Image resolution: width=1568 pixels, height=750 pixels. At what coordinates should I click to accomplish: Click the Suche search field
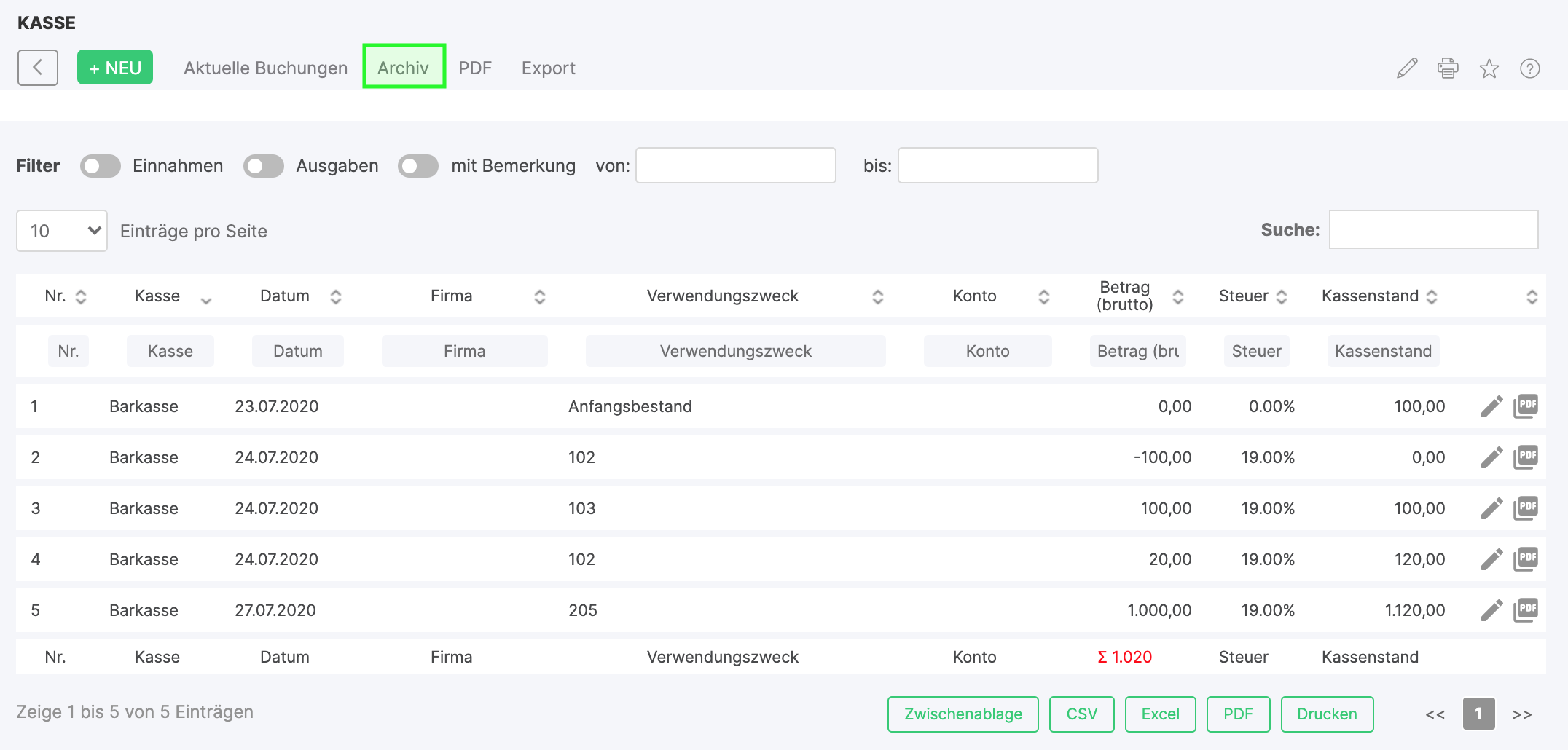[1433, 230]
